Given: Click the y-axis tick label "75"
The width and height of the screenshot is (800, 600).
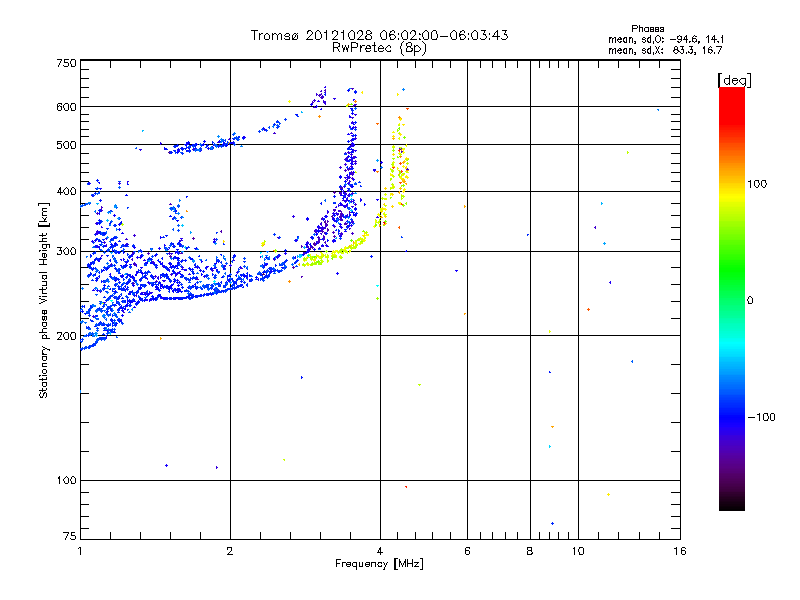Looking at the screenshot, I should click(70, 536).
